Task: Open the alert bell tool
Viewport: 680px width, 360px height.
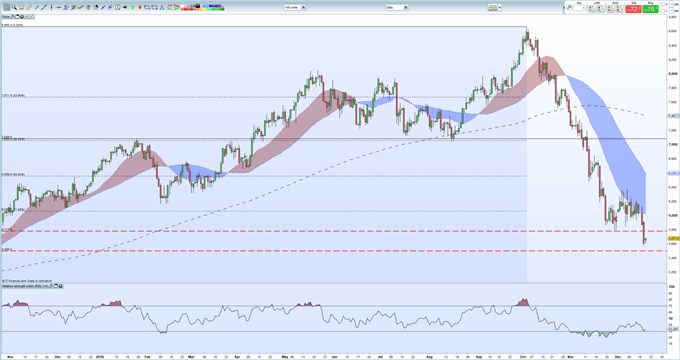Action: (x=22, y=7)
